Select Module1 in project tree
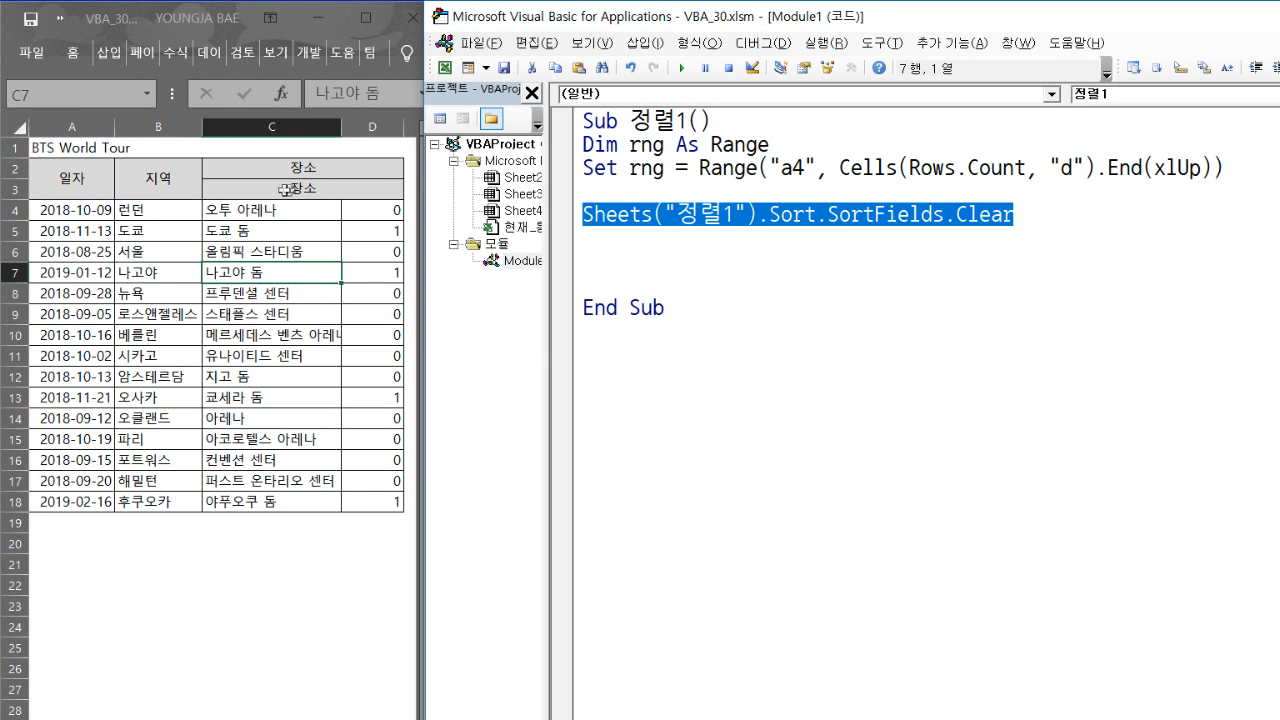The width and height of the screenshot is (1280, 720). [x=522, y=261]
